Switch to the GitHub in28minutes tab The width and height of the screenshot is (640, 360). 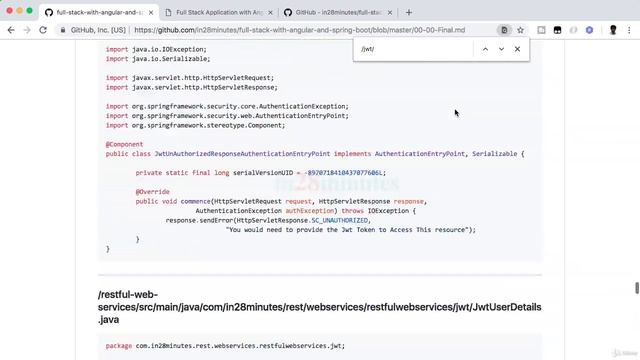[x=338, y=12]
